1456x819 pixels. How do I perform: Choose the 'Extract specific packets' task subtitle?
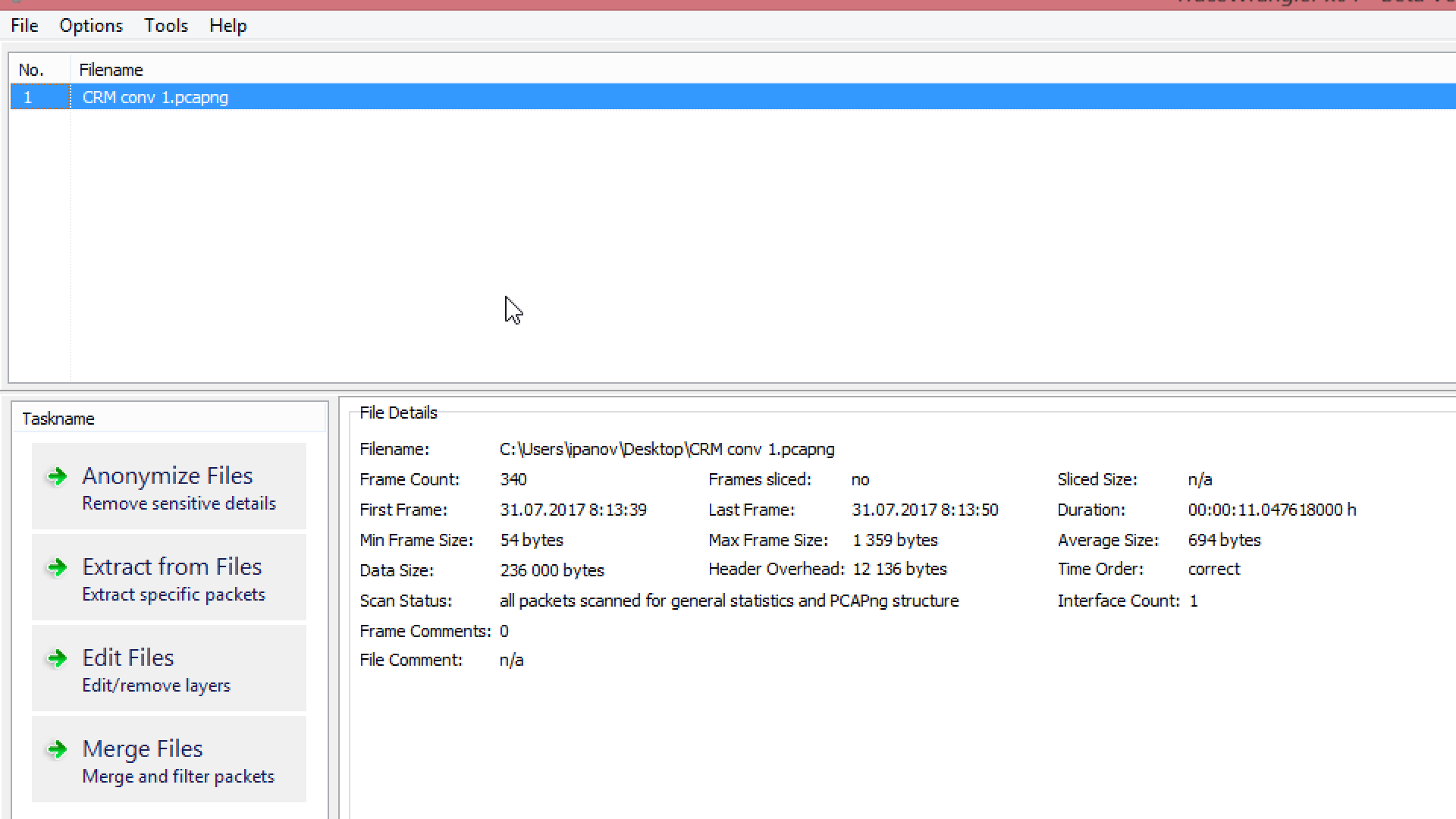pyautogui.click(x=174, y=595)
